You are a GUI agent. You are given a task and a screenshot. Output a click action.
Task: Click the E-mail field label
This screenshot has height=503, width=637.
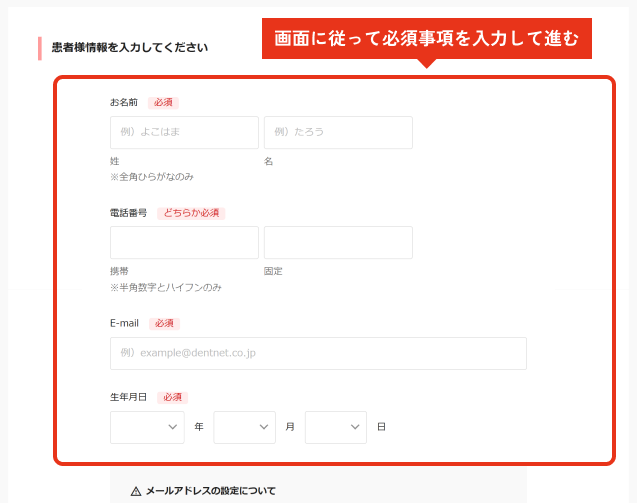coord(125,324)
